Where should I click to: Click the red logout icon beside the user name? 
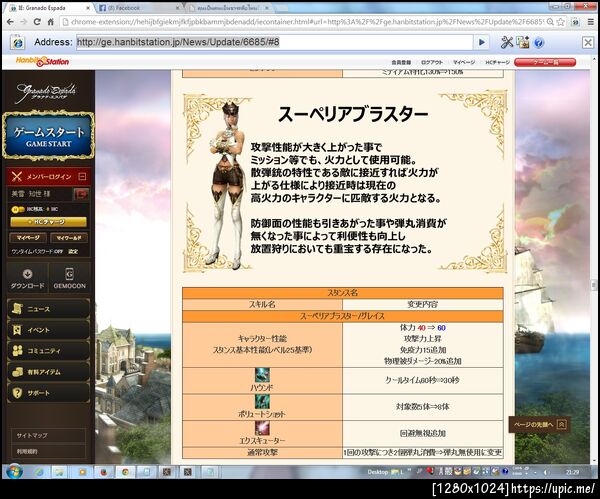point(81,194)
